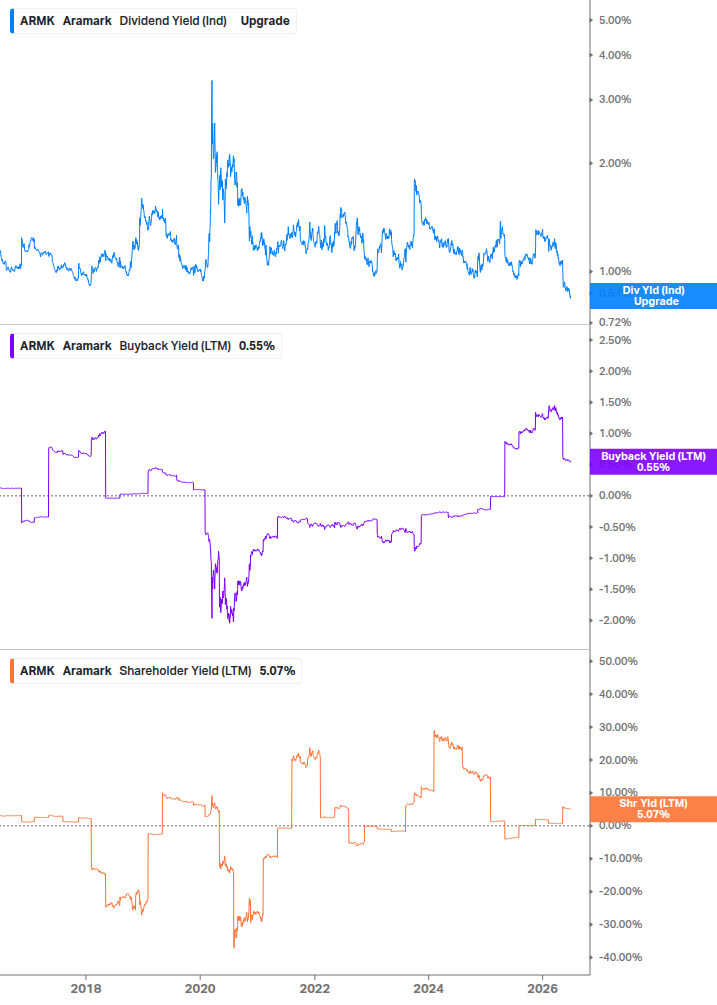This screenshot has height=1005, width=717.
Task: Click the 5.07% value in the Shareholder Yield legend
Action: coord(277,671)
